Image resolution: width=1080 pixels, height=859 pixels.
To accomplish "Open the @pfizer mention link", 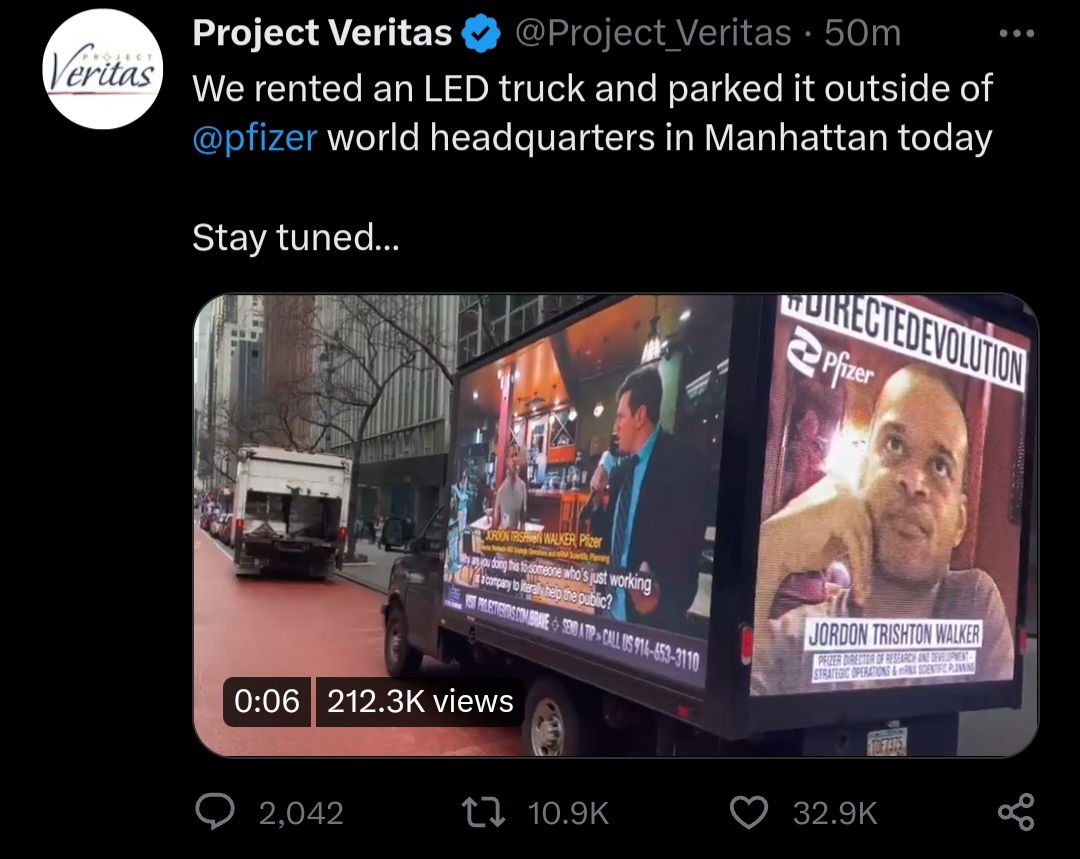I will (x=255, y=138).
